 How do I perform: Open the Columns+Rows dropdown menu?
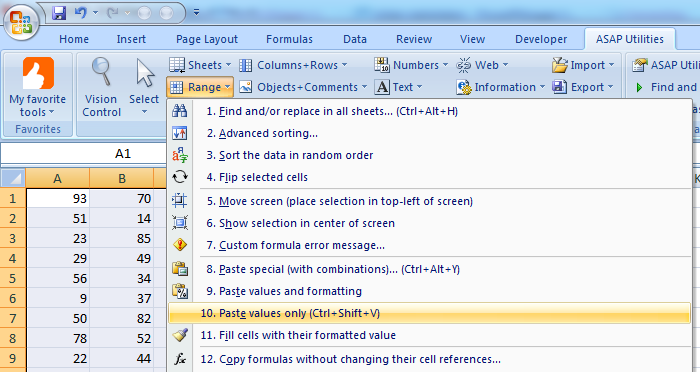(x=293, y=65)
